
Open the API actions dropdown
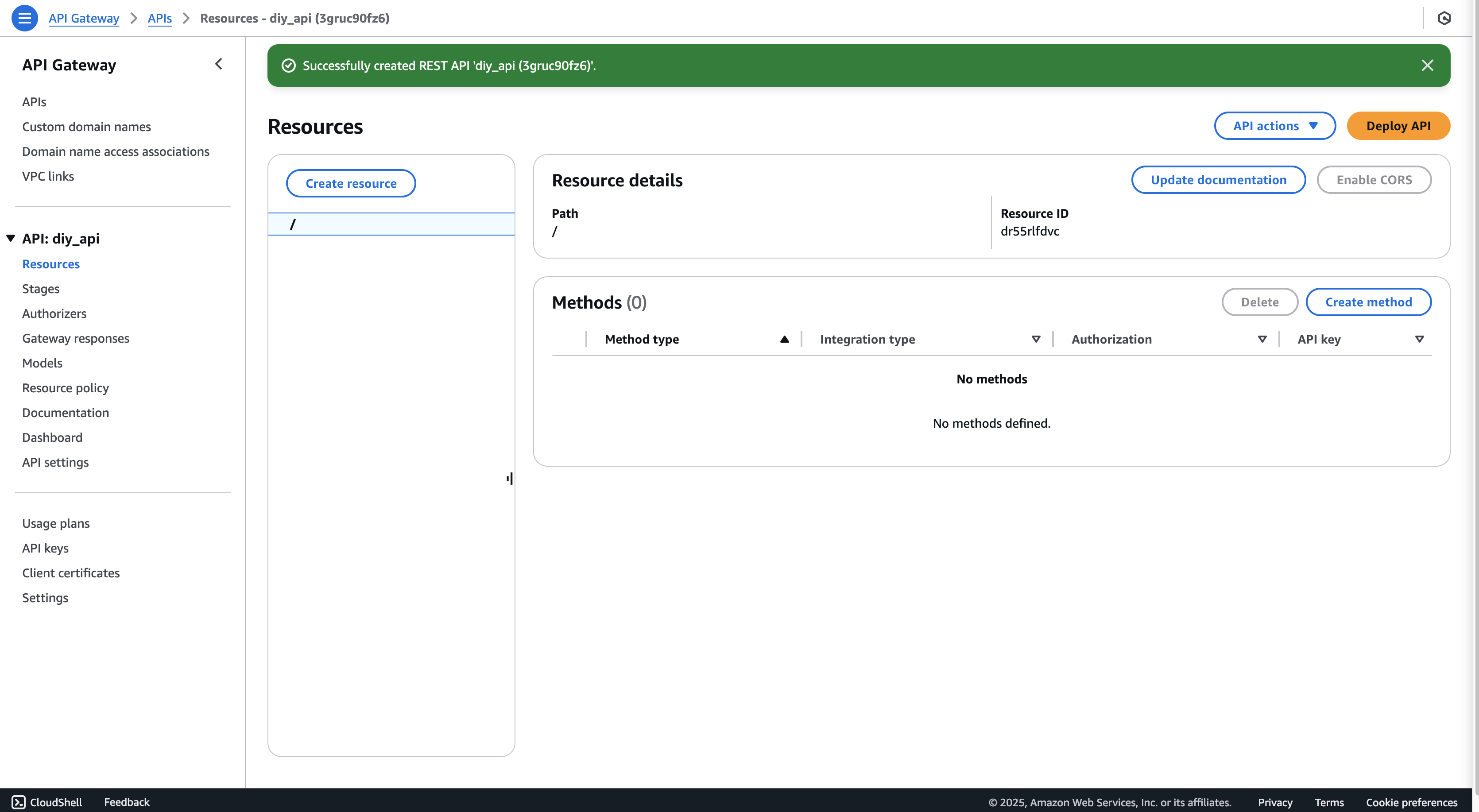(1274, 126)
